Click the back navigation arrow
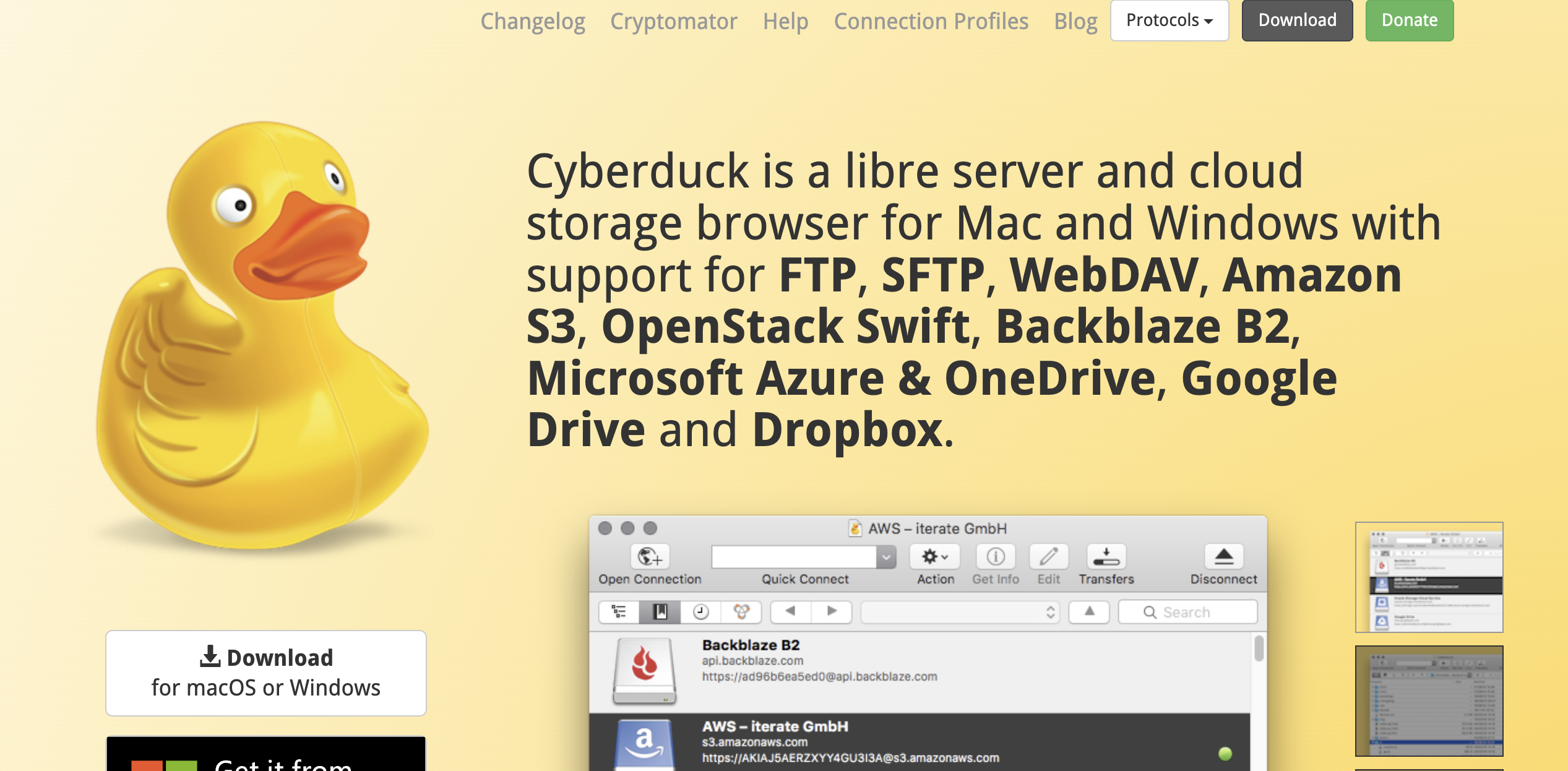This screenshot has width=1568, height=771. [790, 611]
